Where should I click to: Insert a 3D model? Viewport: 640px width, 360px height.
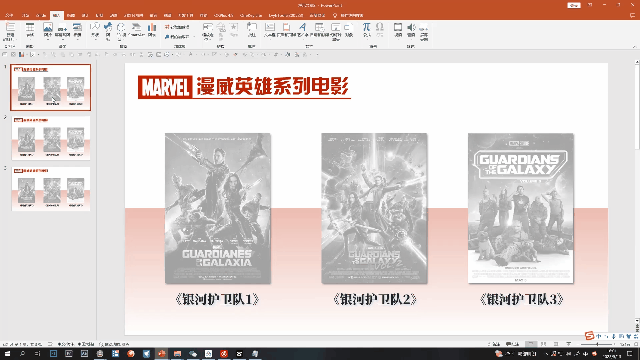click(121, 31)
